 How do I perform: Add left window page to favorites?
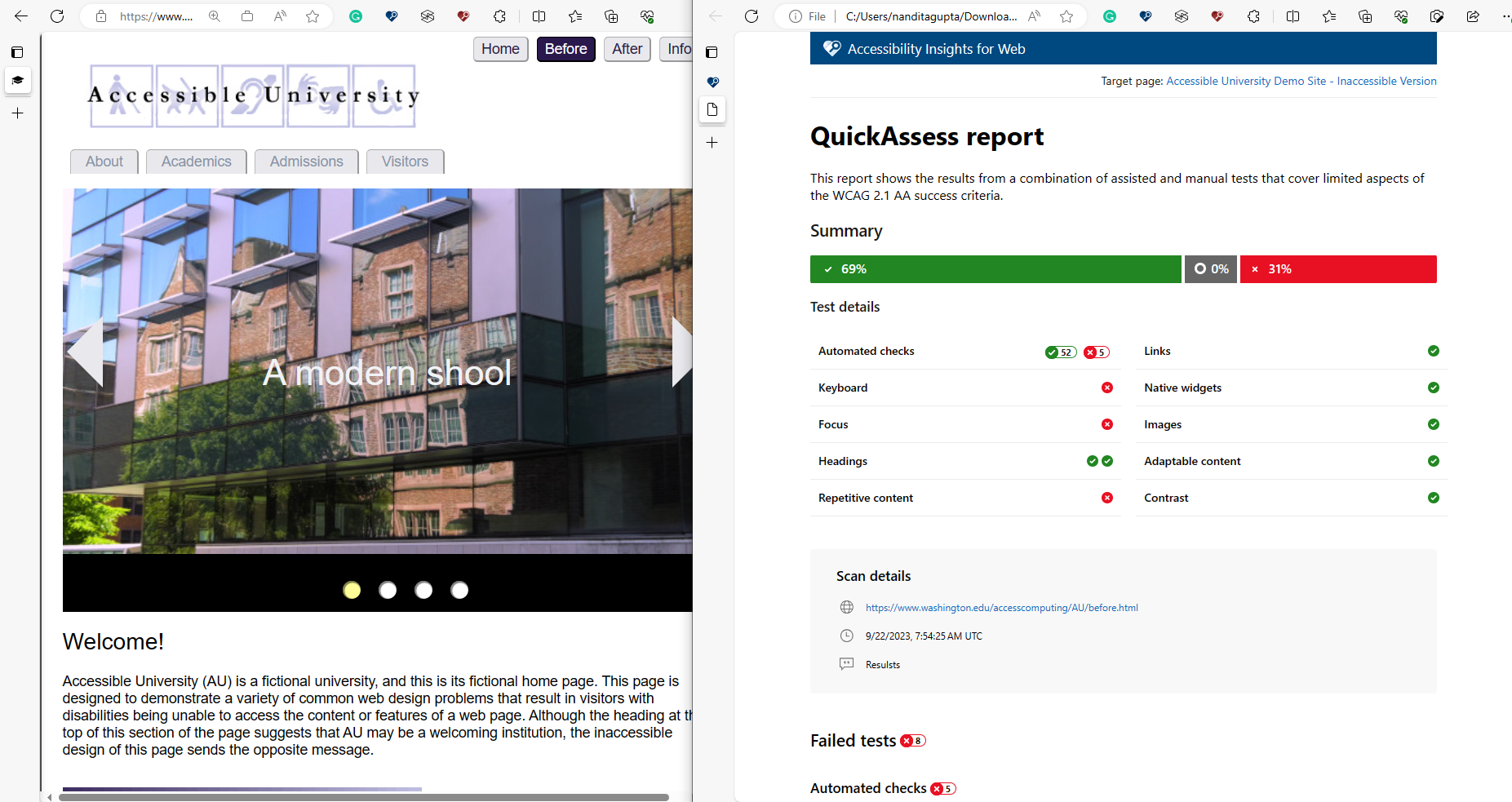[x=313, y=16]
